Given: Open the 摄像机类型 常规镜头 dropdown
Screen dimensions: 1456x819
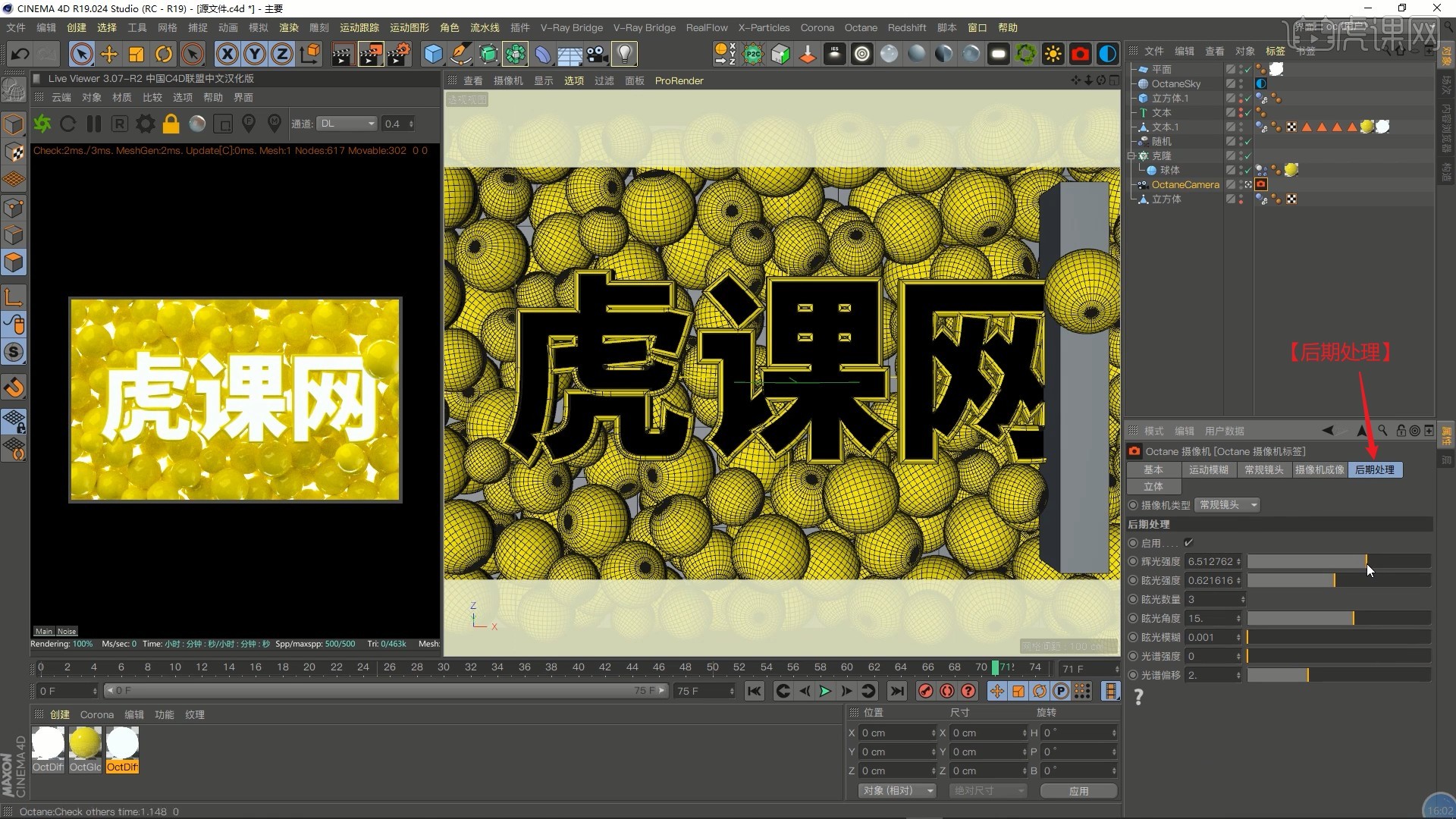Looking at the screenshot, I should tap(1226, 505).
